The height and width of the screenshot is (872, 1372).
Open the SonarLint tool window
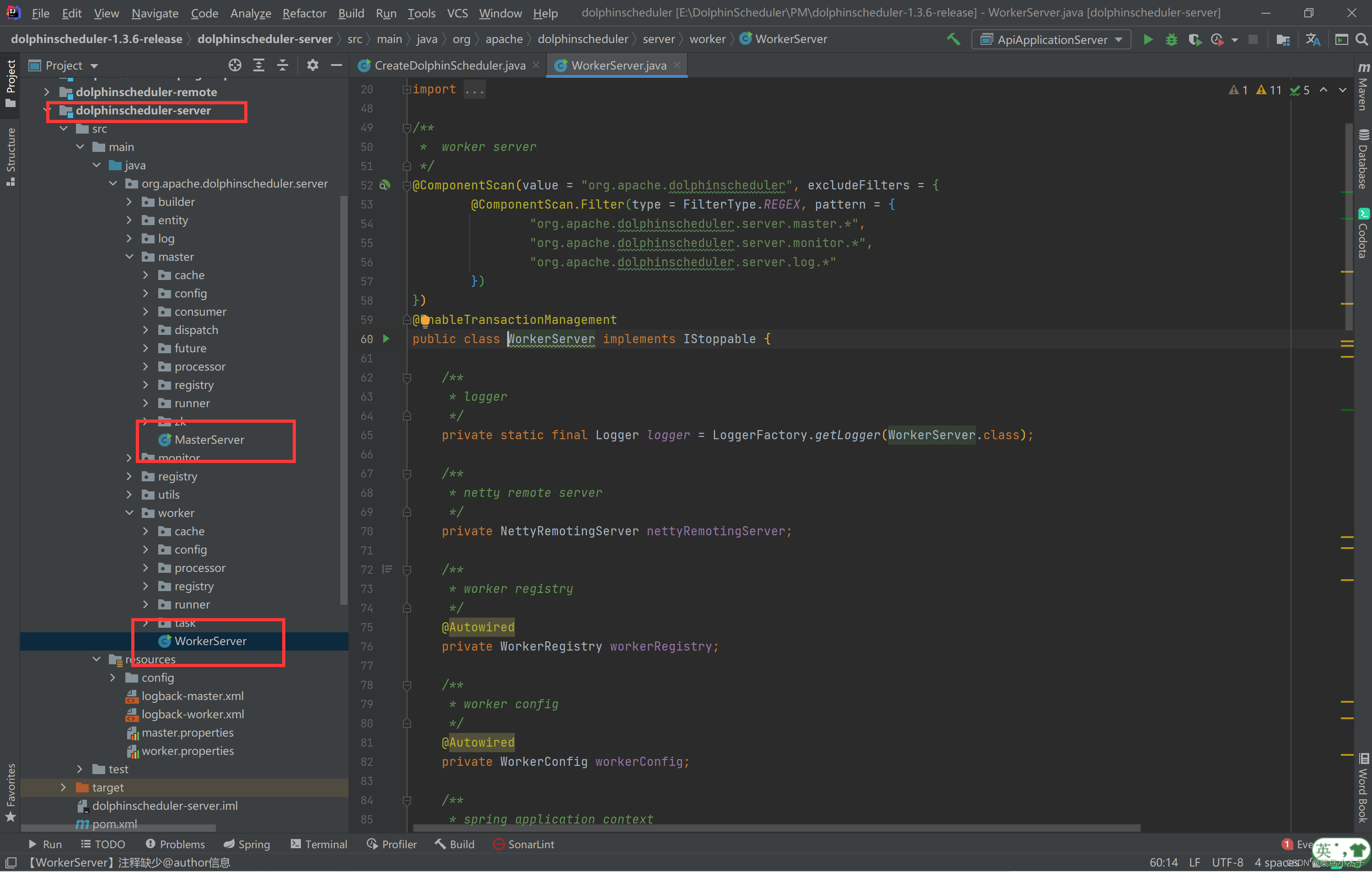[x=524, y=844]
